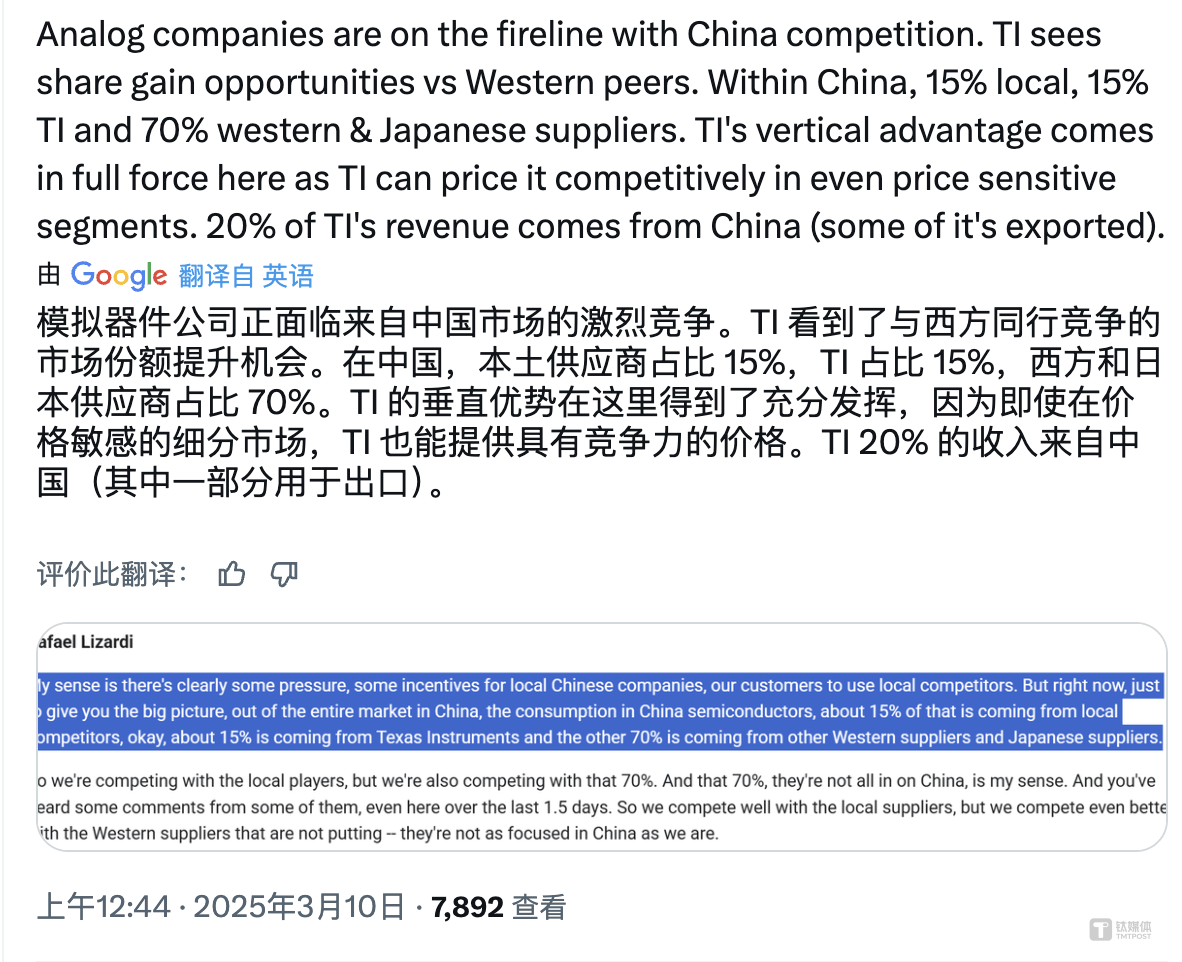Image resolution: width=1182 pixels, height=962 pixels.
Task: Click the TMTPost watermark logo
Action: pyautogui.click(x=1121, y=929)
